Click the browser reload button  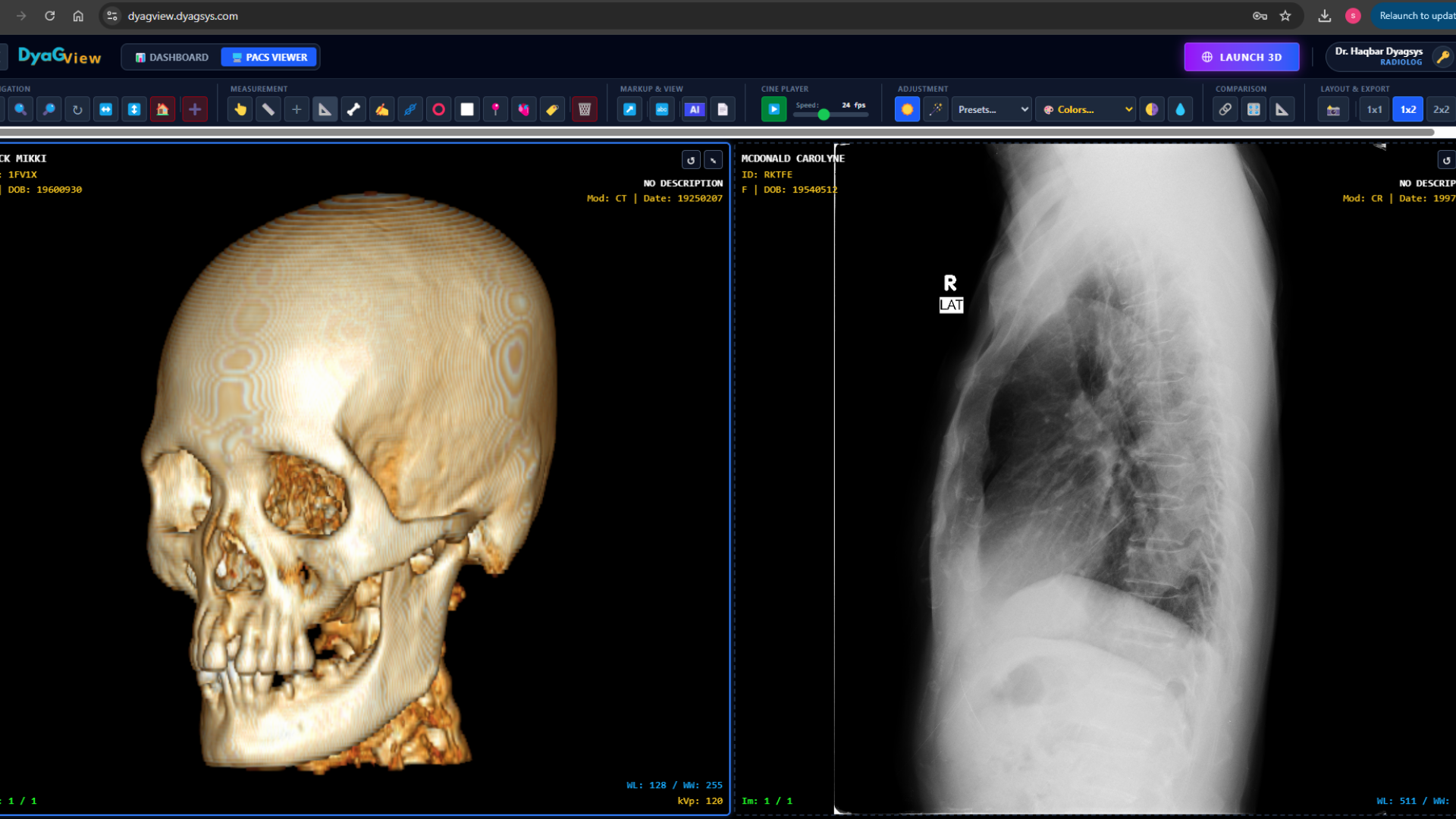coord(50,16)
